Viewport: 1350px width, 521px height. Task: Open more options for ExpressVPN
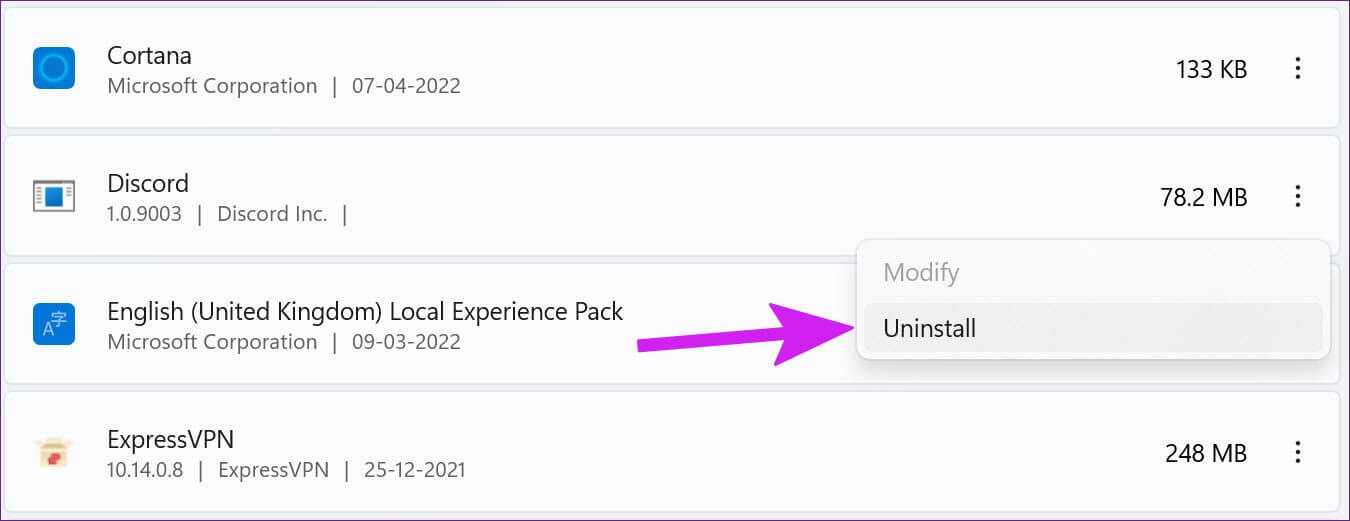click(x=1298, y=452)
